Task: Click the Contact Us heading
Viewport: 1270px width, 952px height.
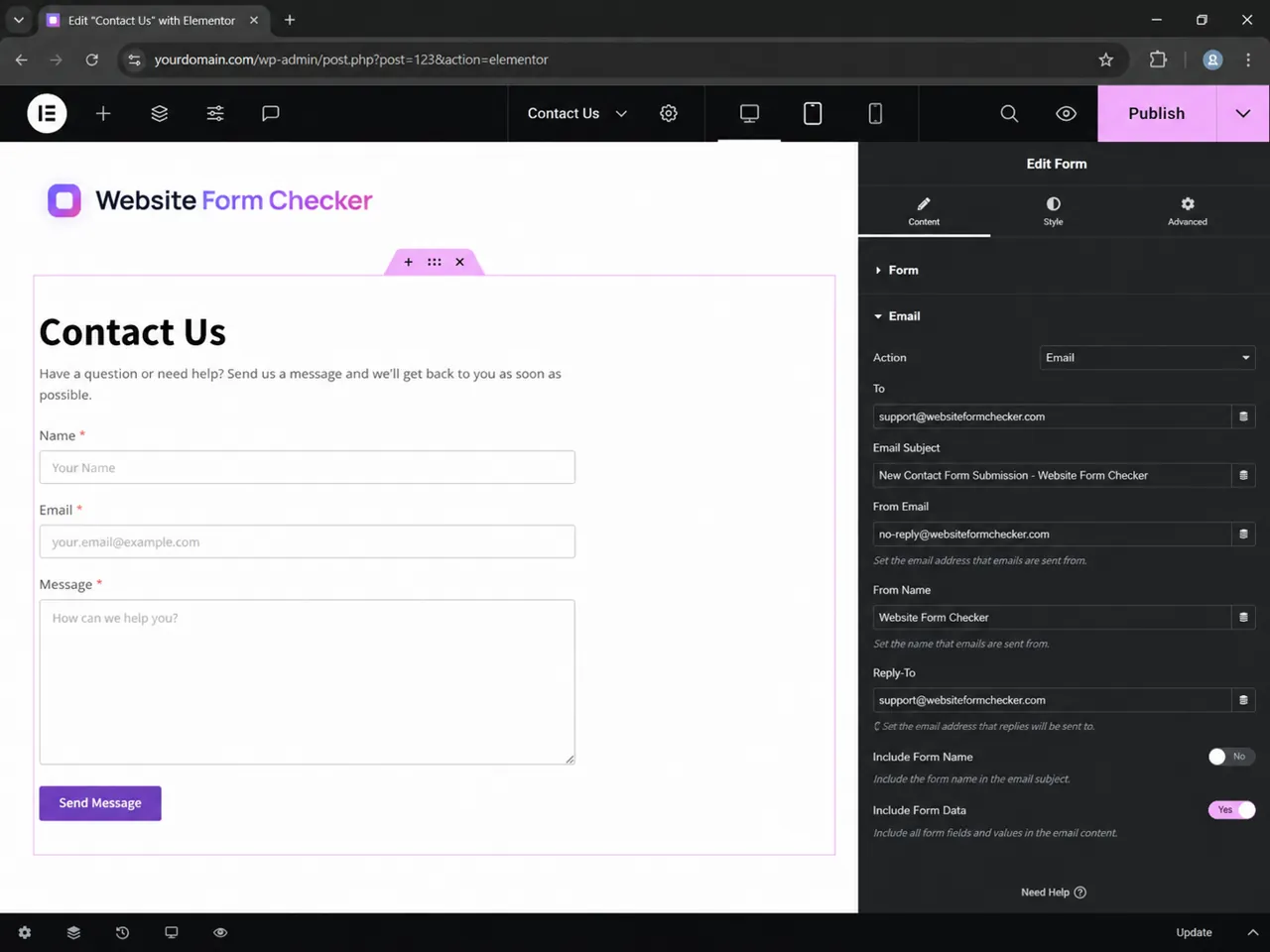Action: (x=133, y=332)
